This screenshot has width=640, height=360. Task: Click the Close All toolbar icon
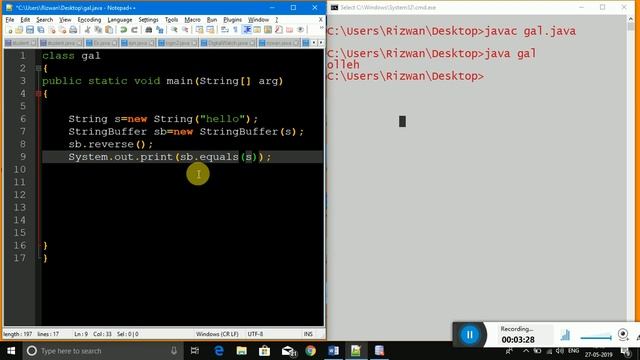click(x=62, y=30)
